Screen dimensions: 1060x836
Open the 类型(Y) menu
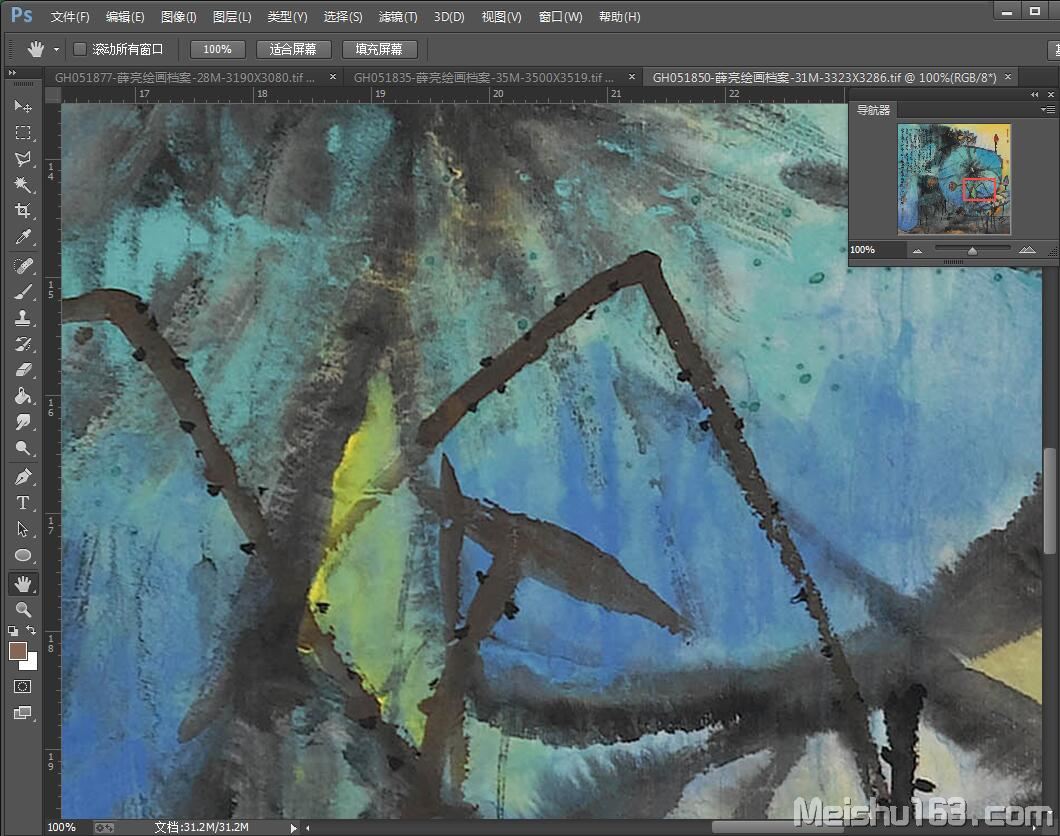(287, 17)
